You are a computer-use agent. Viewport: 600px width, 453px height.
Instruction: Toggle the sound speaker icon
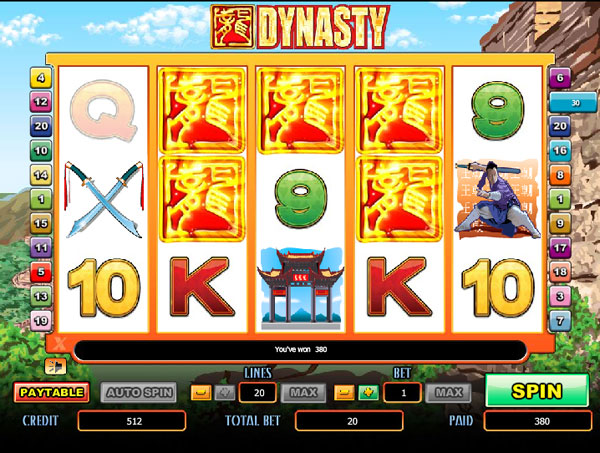(55, 367)
